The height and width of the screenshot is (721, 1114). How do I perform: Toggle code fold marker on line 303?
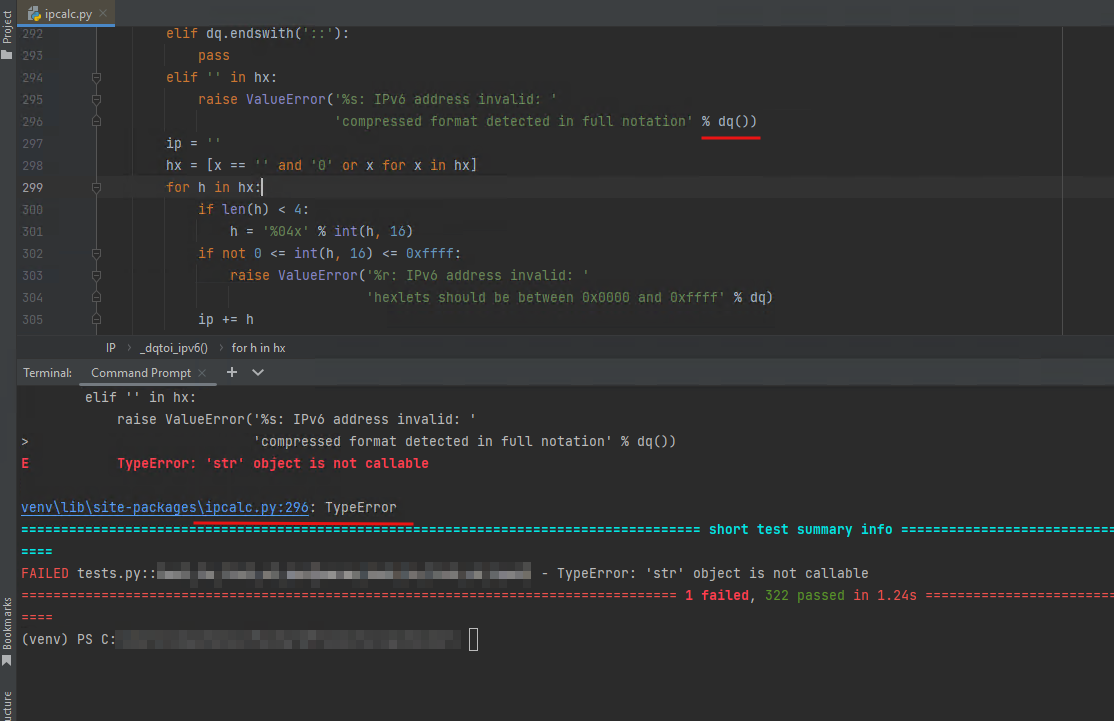tap(97, 276)
